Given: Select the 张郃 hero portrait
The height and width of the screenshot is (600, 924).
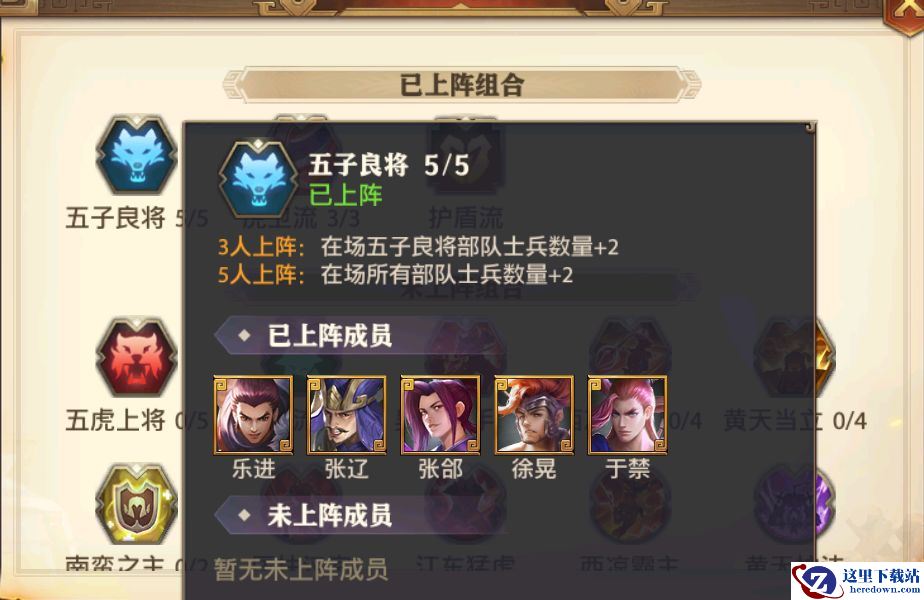Looking at the screenshot, I should coord(441,415).
